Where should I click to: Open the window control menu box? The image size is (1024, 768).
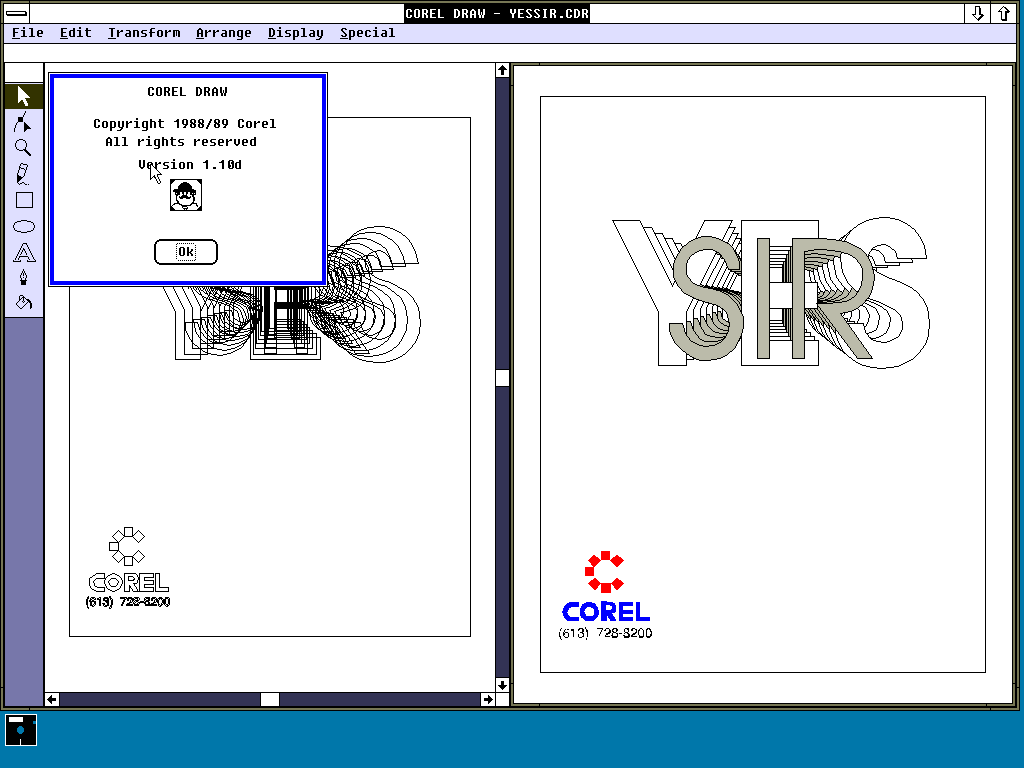click(x=16, y=13)
